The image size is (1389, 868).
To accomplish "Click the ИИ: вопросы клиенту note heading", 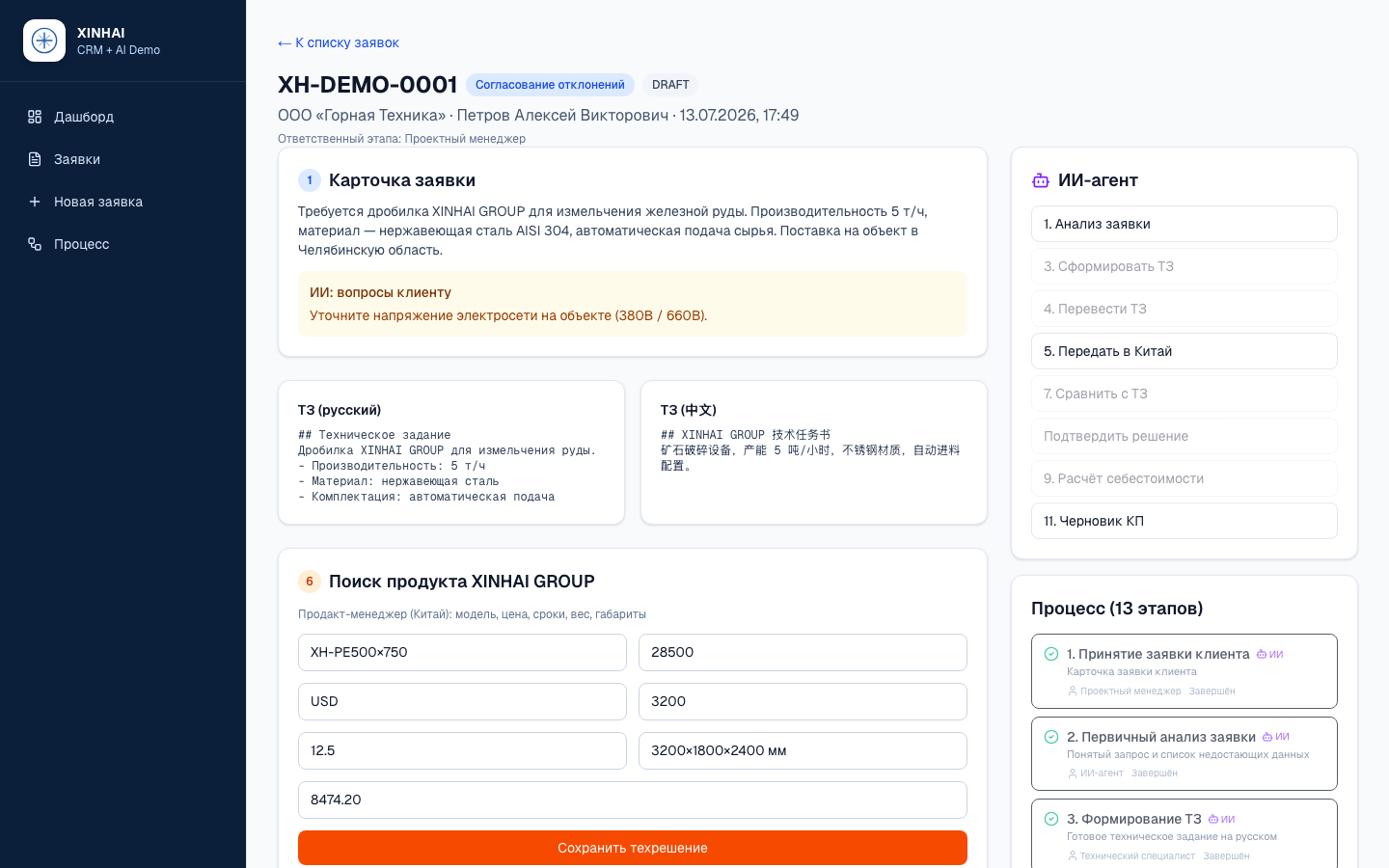I will [380, 292].
